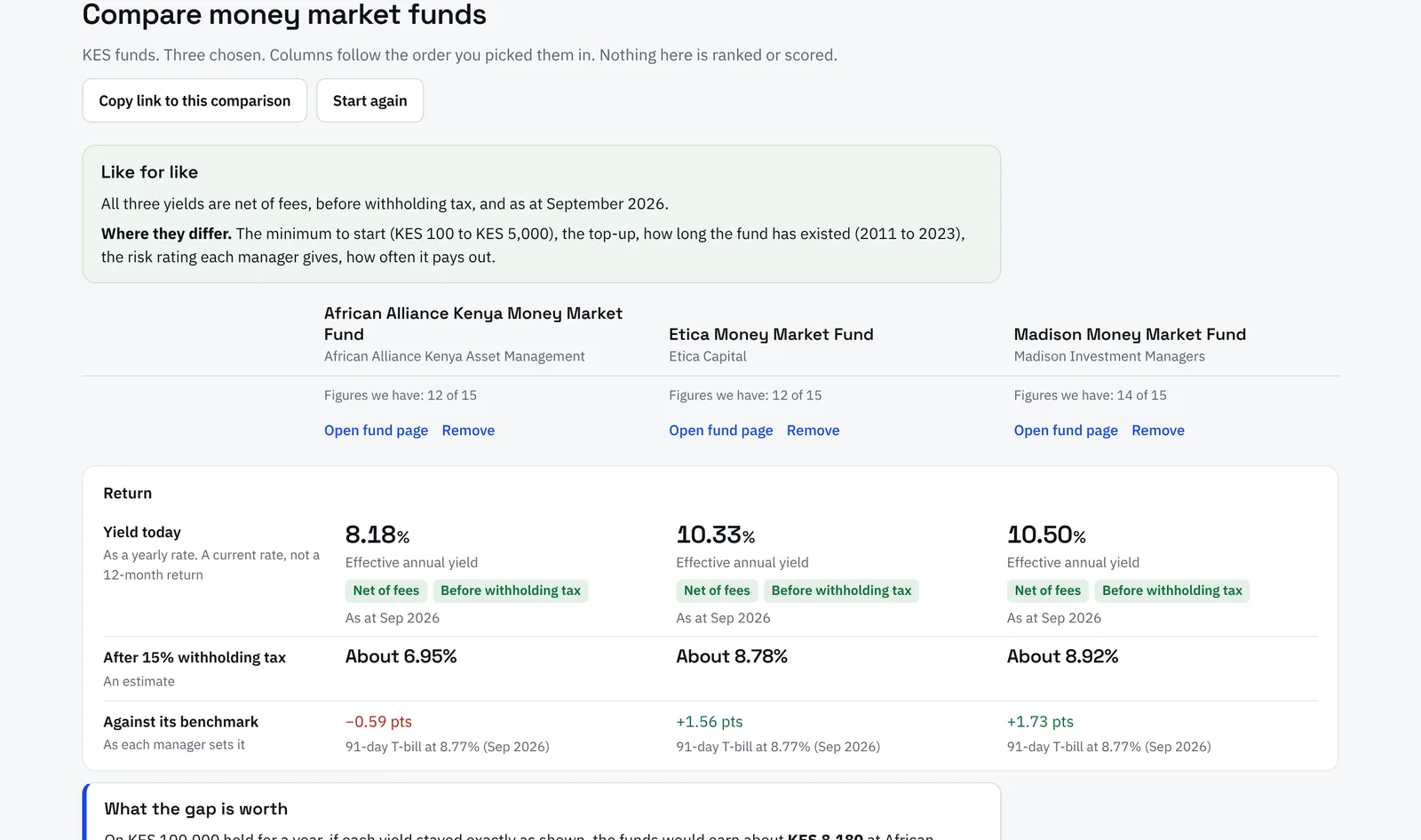Click the 'Compare money market funds' title

pyautogui.click(x=284, y=14)
